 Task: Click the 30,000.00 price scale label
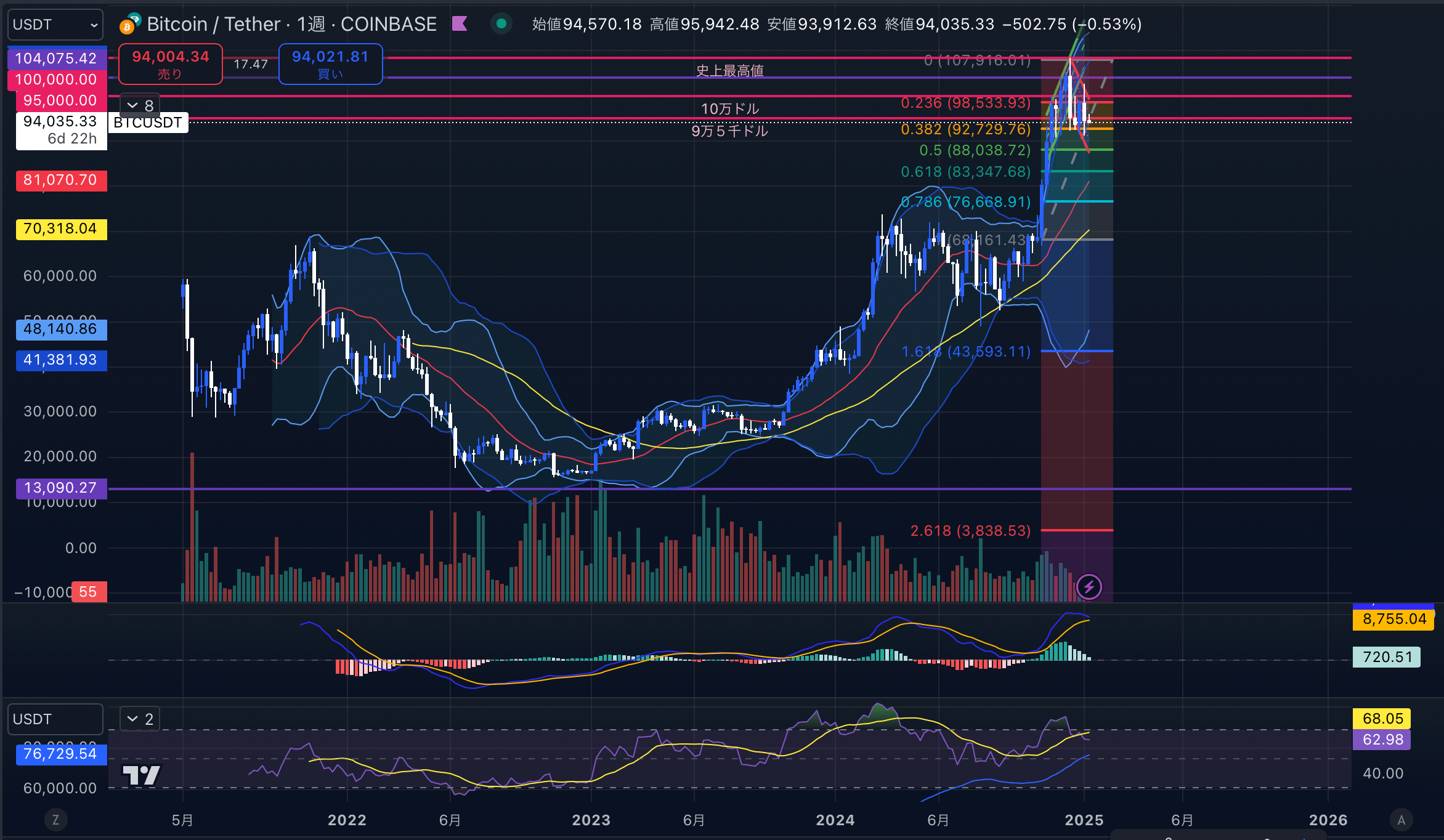(60, 411)
